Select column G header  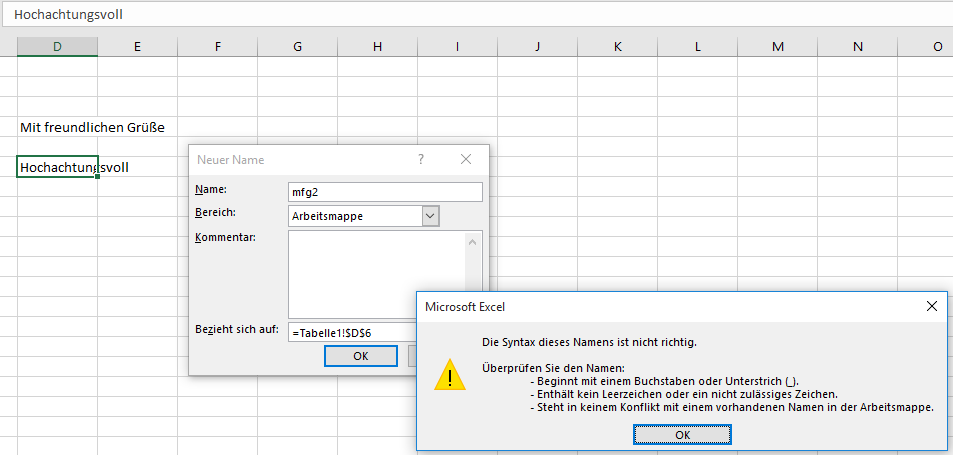pos(297,46)
